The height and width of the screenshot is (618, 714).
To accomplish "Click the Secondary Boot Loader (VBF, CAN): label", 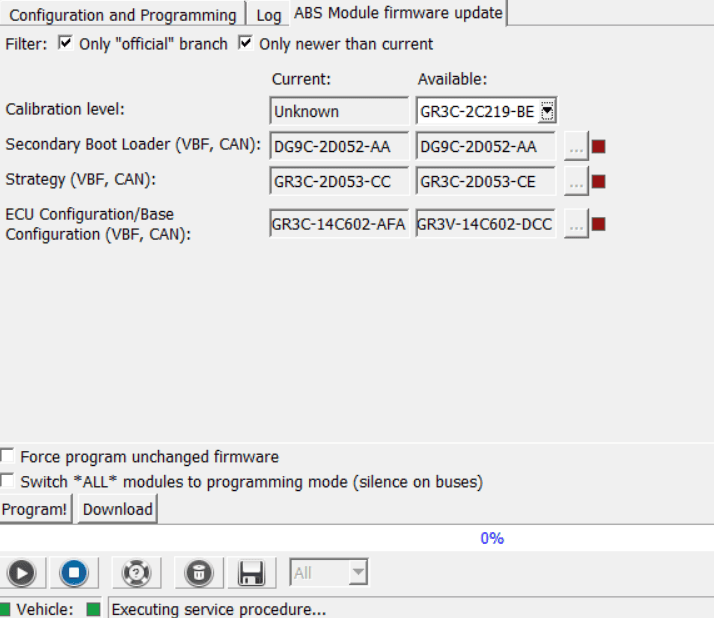I will tap(133, 144).
